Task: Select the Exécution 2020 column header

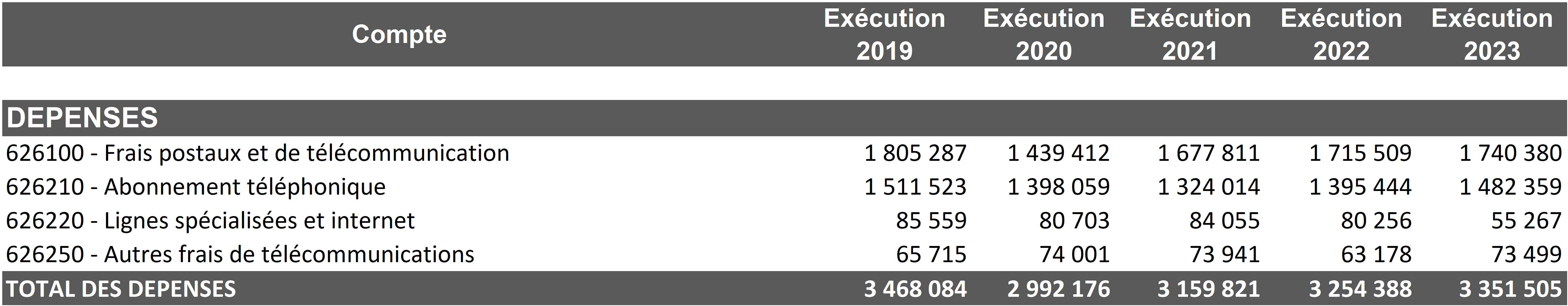Action: [x=1043, y=35]
